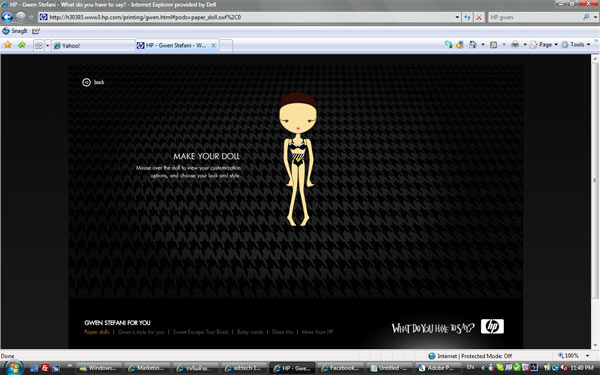The height and width of the screenshot is (375, 600).
Task: Click the Feeds icon in command bar
Action: [494, 45]
